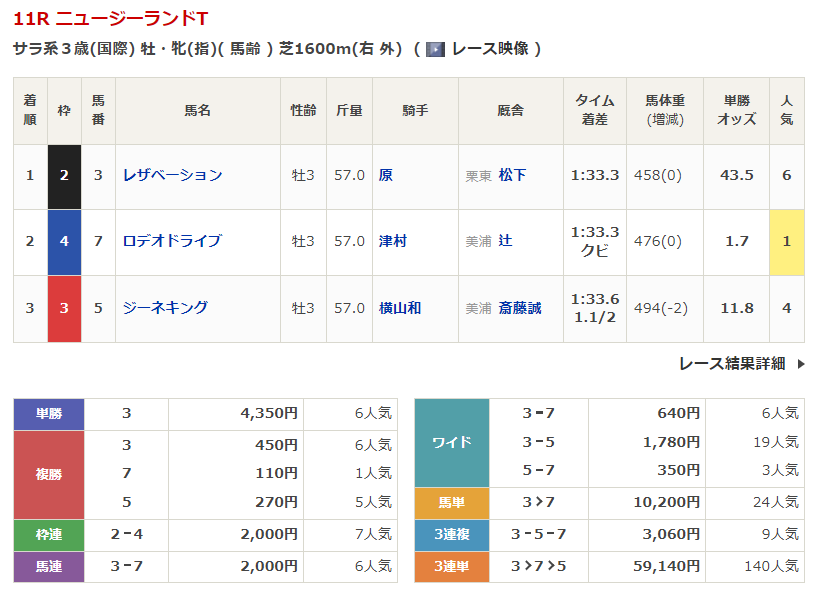Open trainer 辻 profile
This screenshot has width=822, height=593.
coord(505,241)
